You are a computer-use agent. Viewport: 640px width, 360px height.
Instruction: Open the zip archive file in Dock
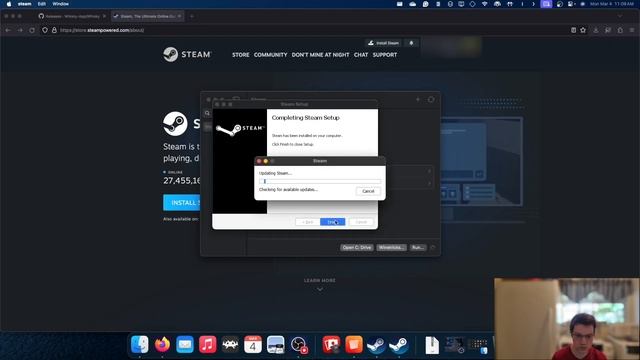tap(432, 345)
